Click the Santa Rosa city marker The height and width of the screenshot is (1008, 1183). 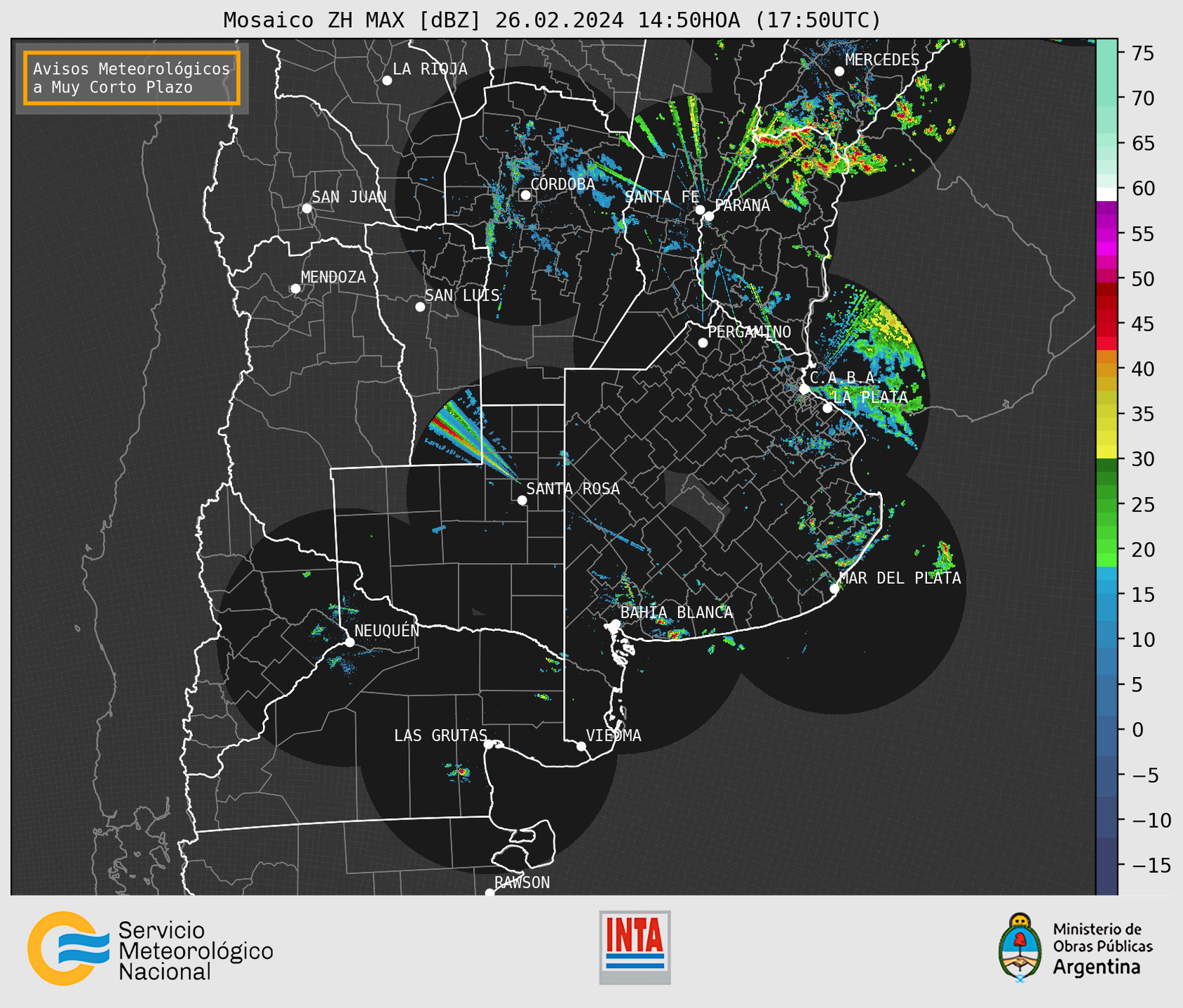pos(522,500)
